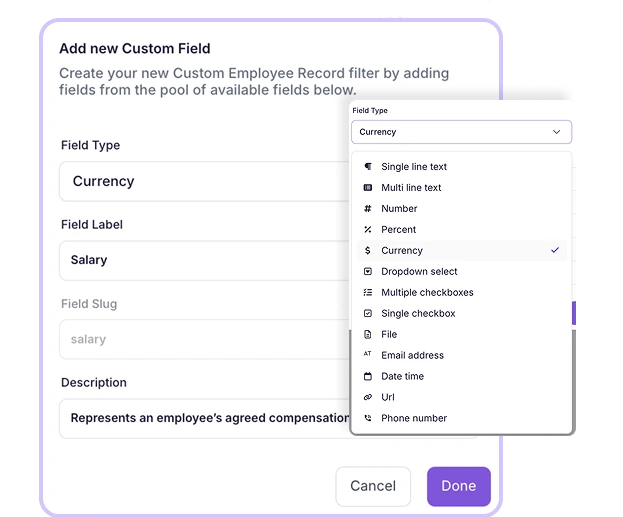Click the Phone number handset icon
The width and height of the screenshot is (623, 517).
368,418
